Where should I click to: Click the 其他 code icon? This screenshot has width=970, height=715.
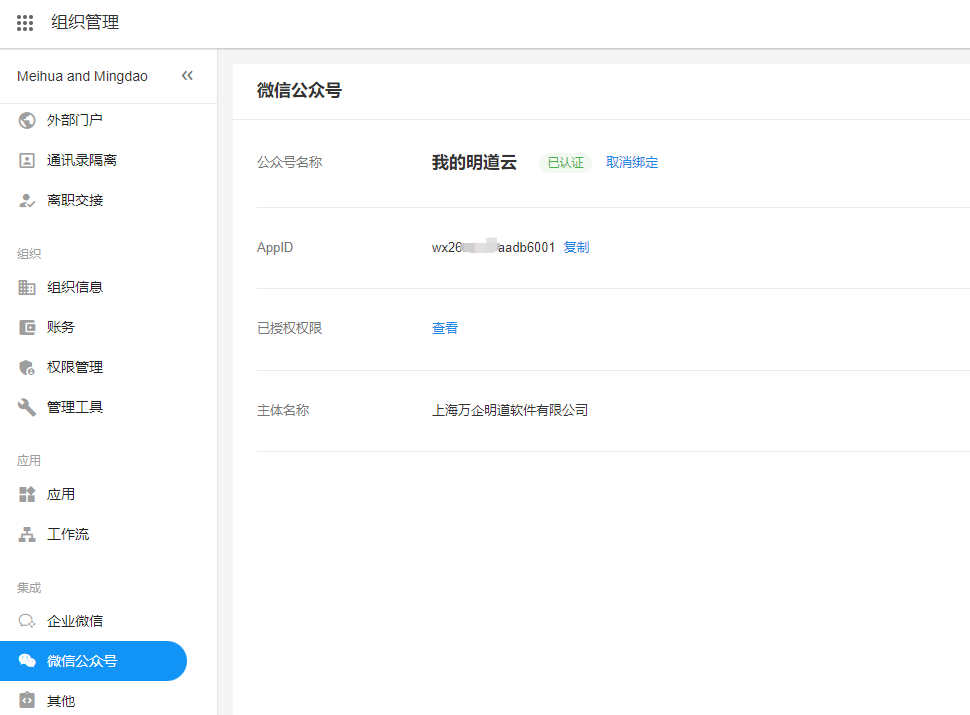click(27, 700)
